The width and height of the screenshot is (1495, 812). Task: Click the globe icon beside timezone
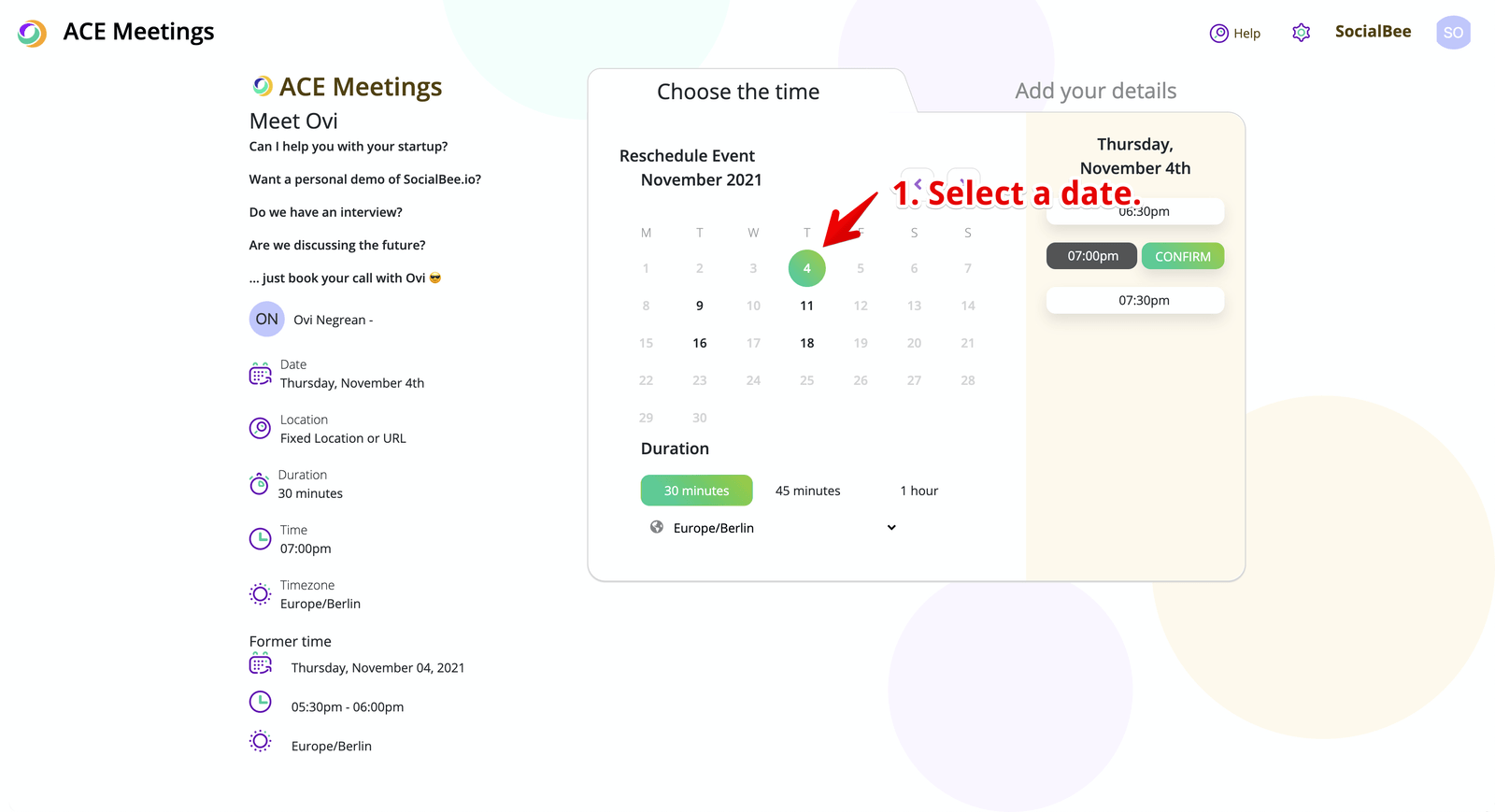coord(657,527)
